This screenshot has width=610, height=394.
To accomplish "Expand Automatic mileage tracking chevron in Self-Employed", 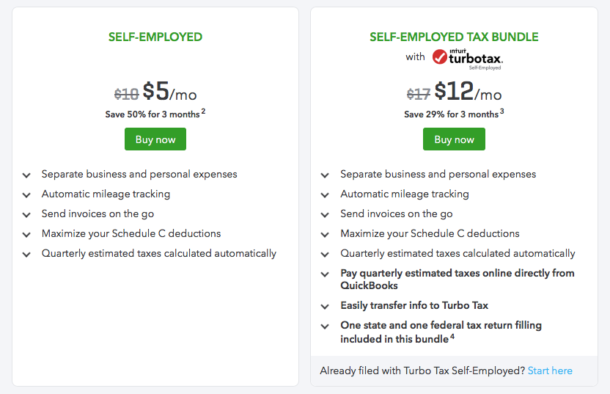I will [26, 195].
